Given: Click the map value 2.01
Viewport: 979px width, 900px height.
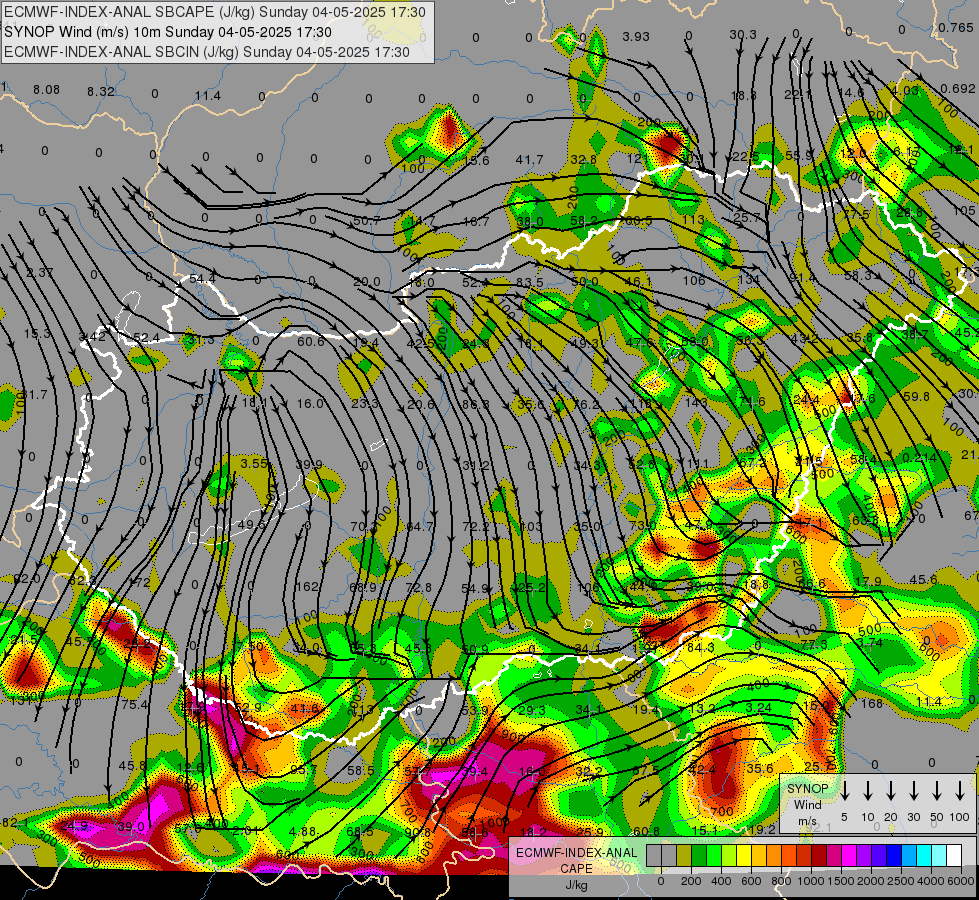Looking at the screenshot, I should pyautogui.click(x=245, y=831).
